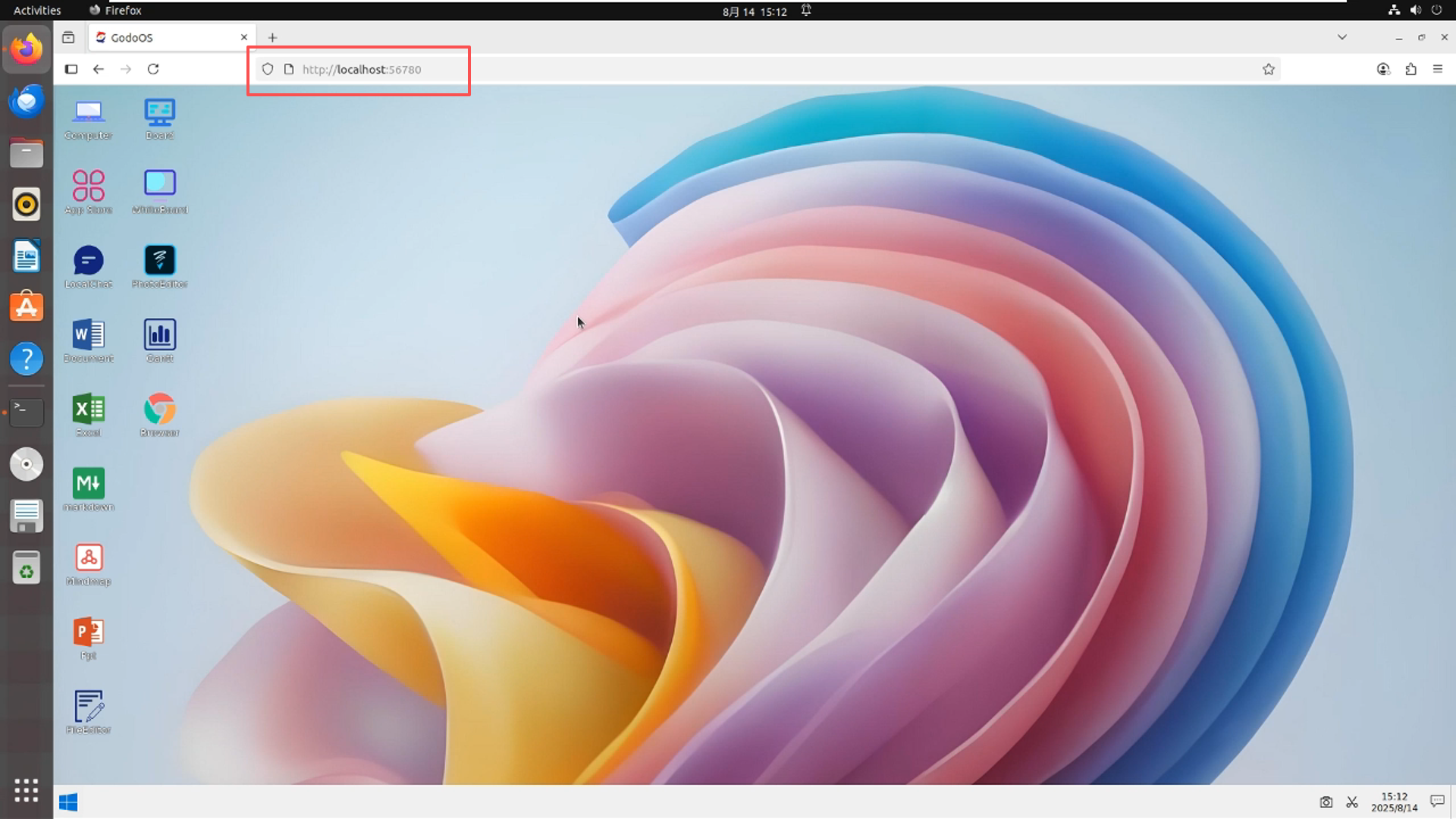
Task: Click the Firefox icon in dock
Action: pyautogui.click(x=27, y=49)
